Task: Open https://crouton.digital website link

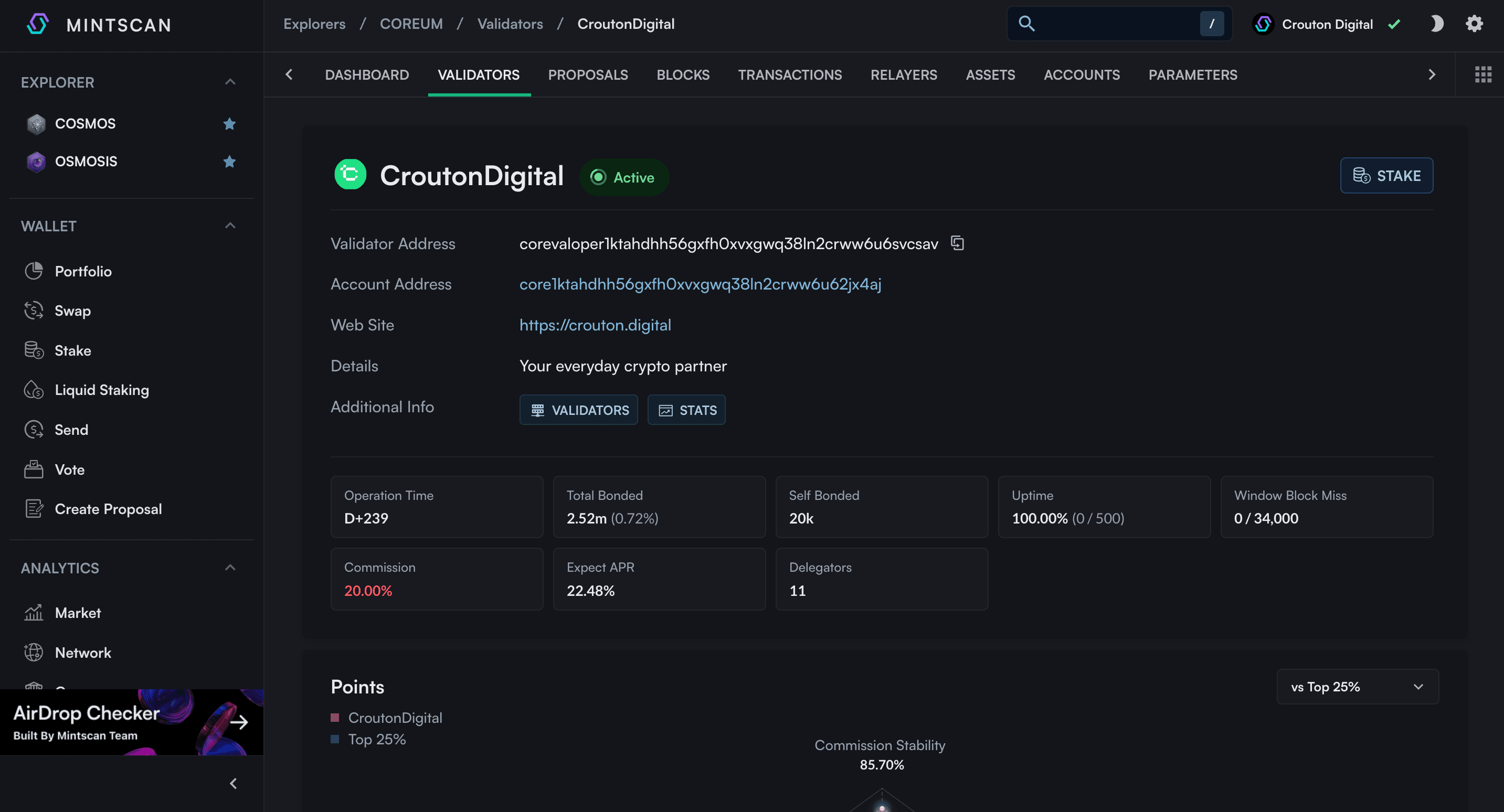Action: [x=594, y=324]
